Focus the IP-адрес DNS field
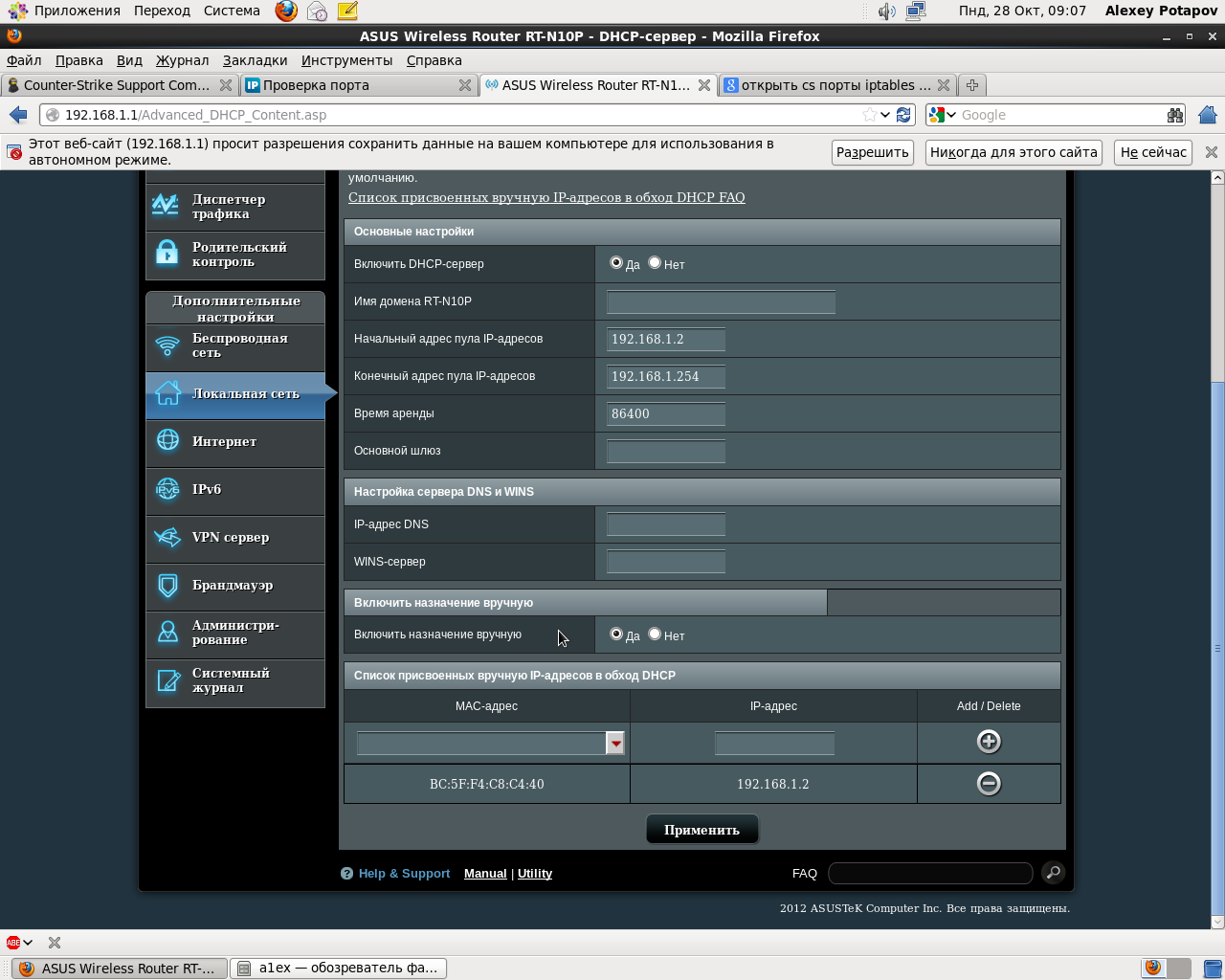Screen dimensions: 1225x980 click(666, 524)
